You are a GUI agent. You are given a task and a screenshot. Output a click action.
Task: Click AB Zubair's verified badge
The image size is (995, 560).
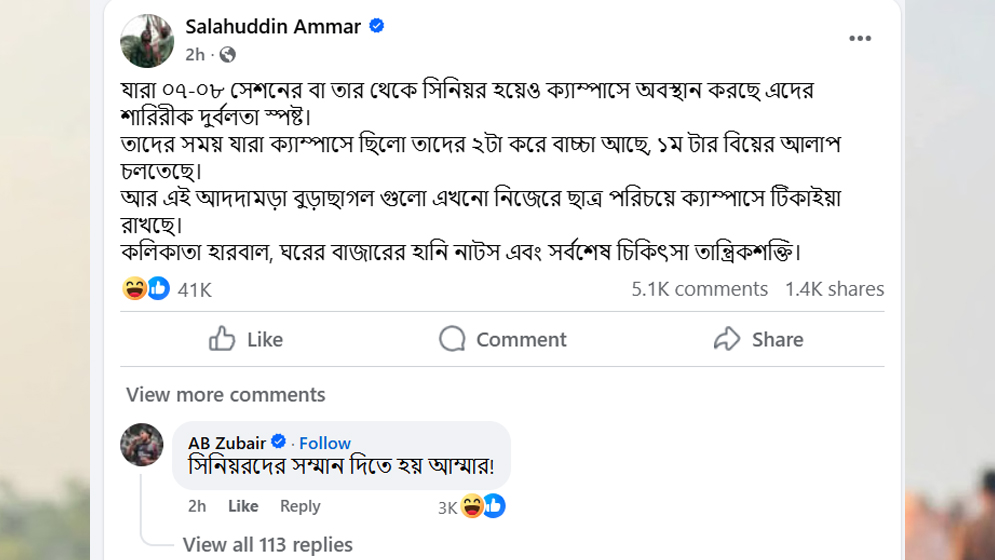coord(279,442)
